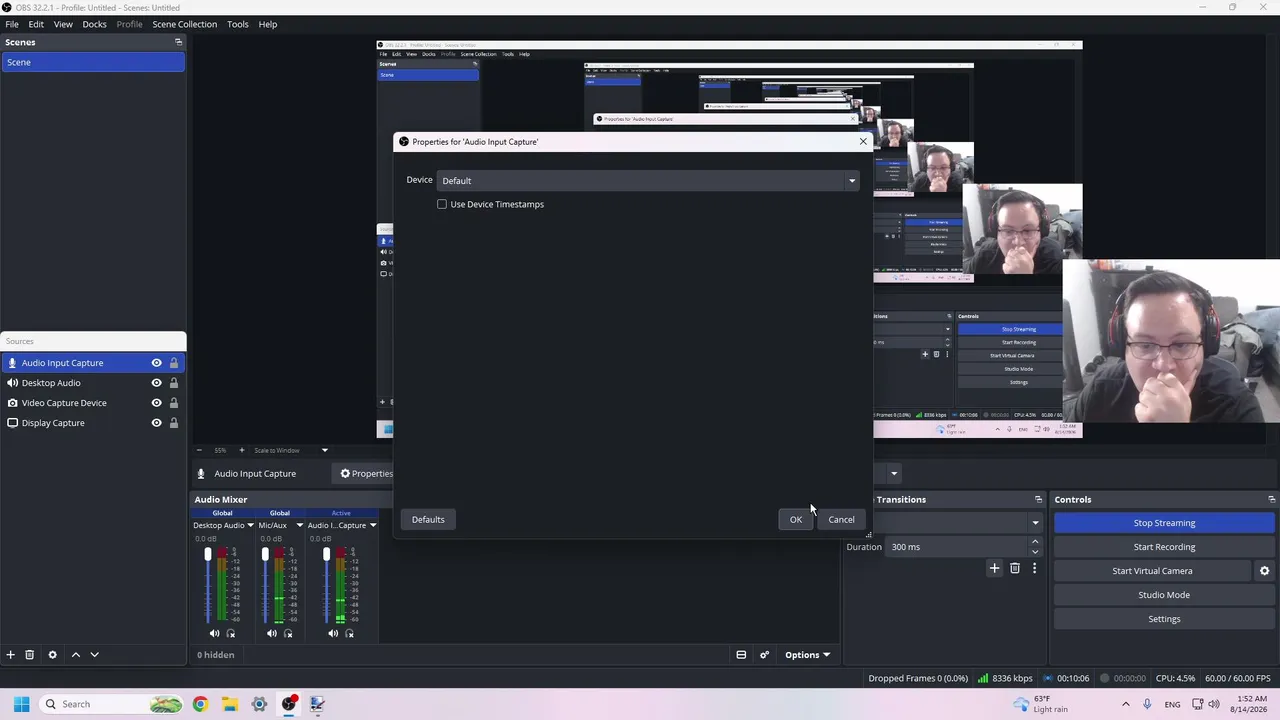Decrease transition duration with down arrow
The image size is (1280, 720).
click(1035, 551)
